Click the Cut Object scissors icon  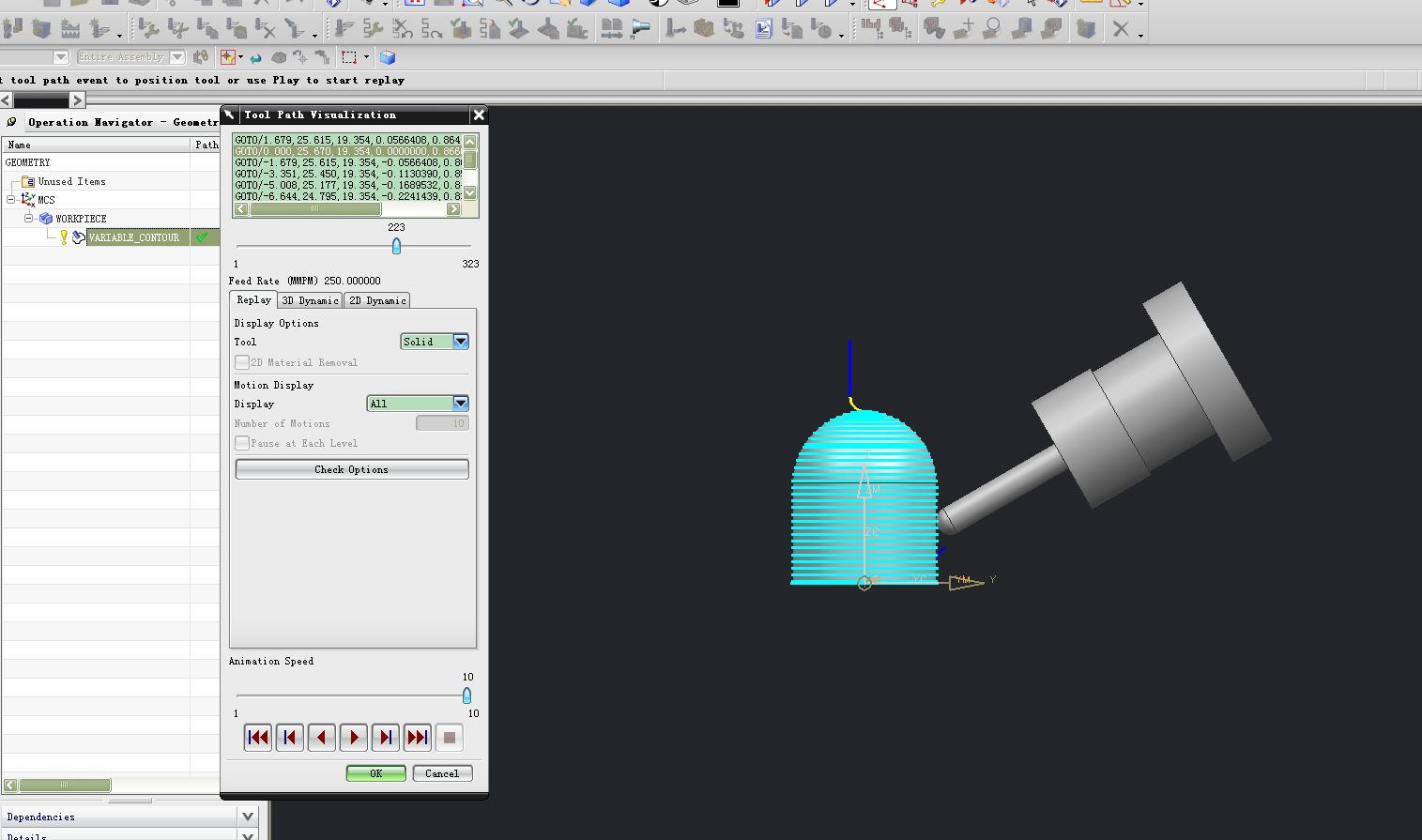click(x=178, y=29)
